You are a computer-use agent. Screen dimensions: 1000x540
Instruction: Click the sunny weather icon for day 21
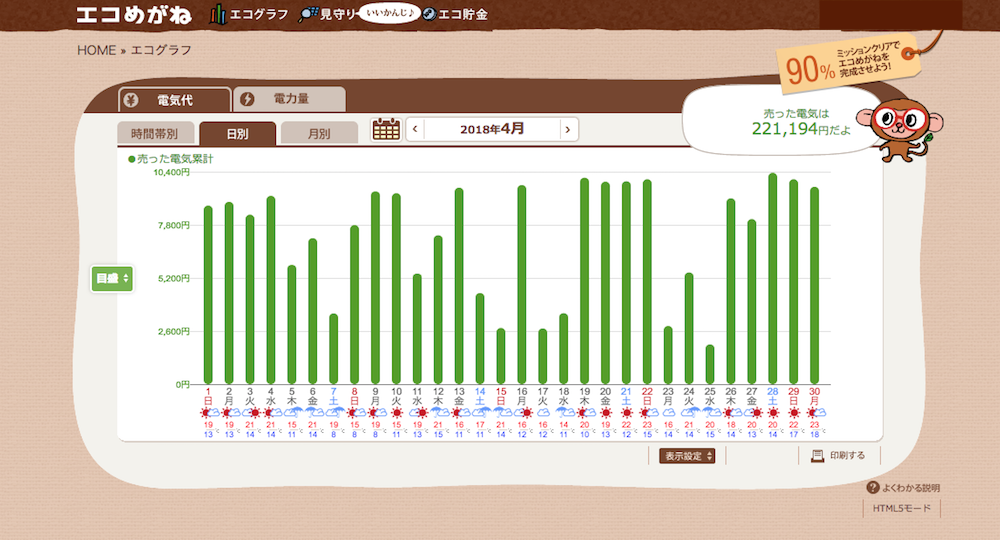pos(627,413)
